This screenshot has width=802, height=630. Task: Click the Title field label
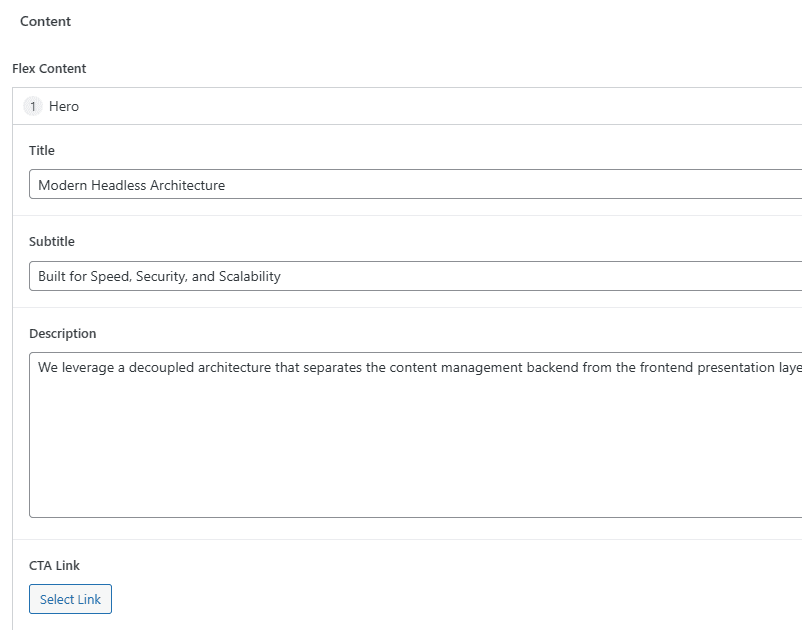click(42, 150)
